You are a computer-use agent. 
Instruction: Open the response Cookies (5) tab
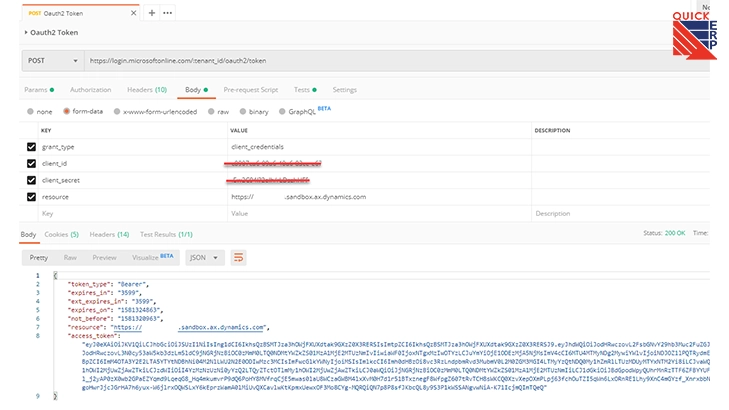61,234
